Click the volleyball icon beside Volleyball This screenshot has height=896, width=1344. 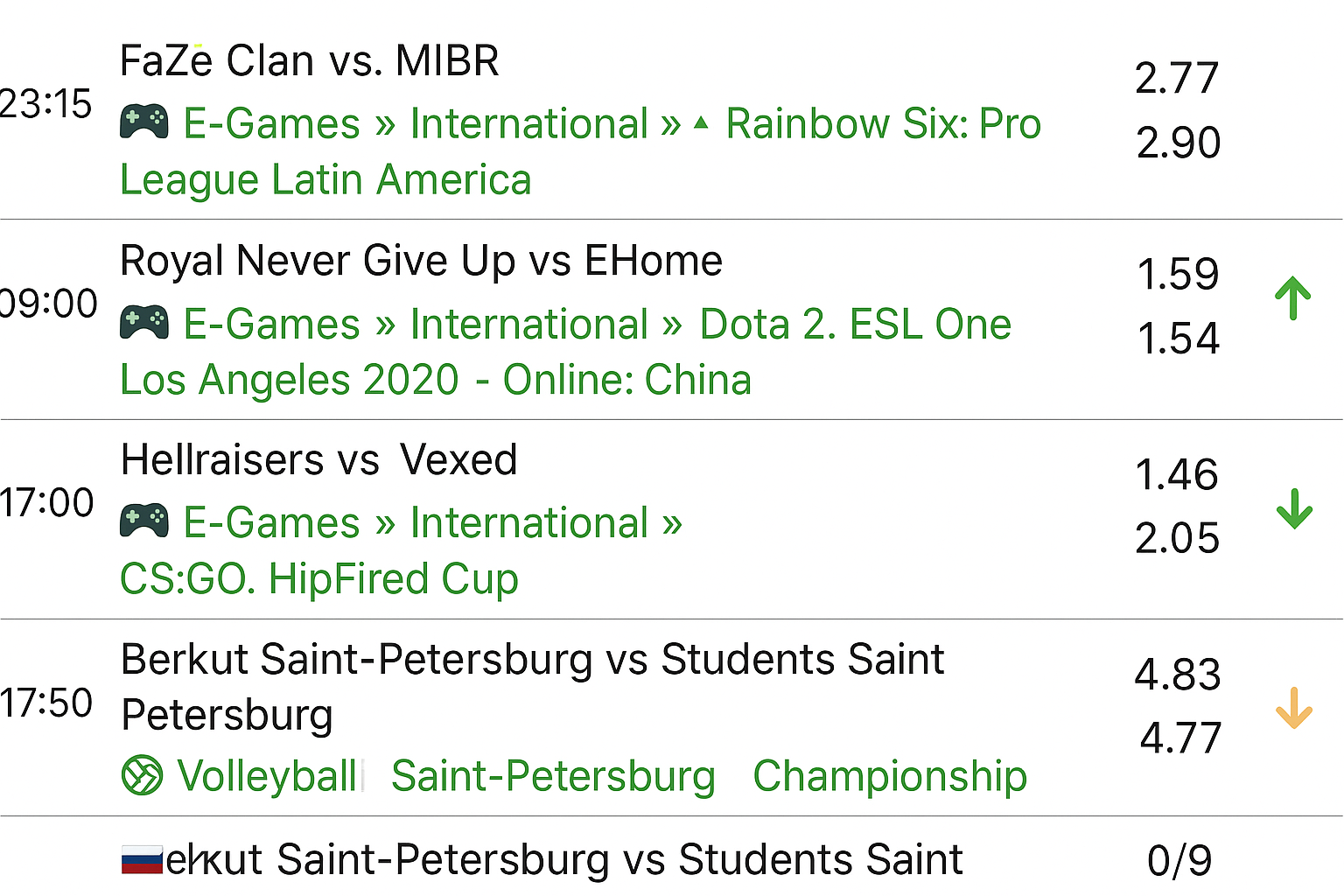[142, 775]
